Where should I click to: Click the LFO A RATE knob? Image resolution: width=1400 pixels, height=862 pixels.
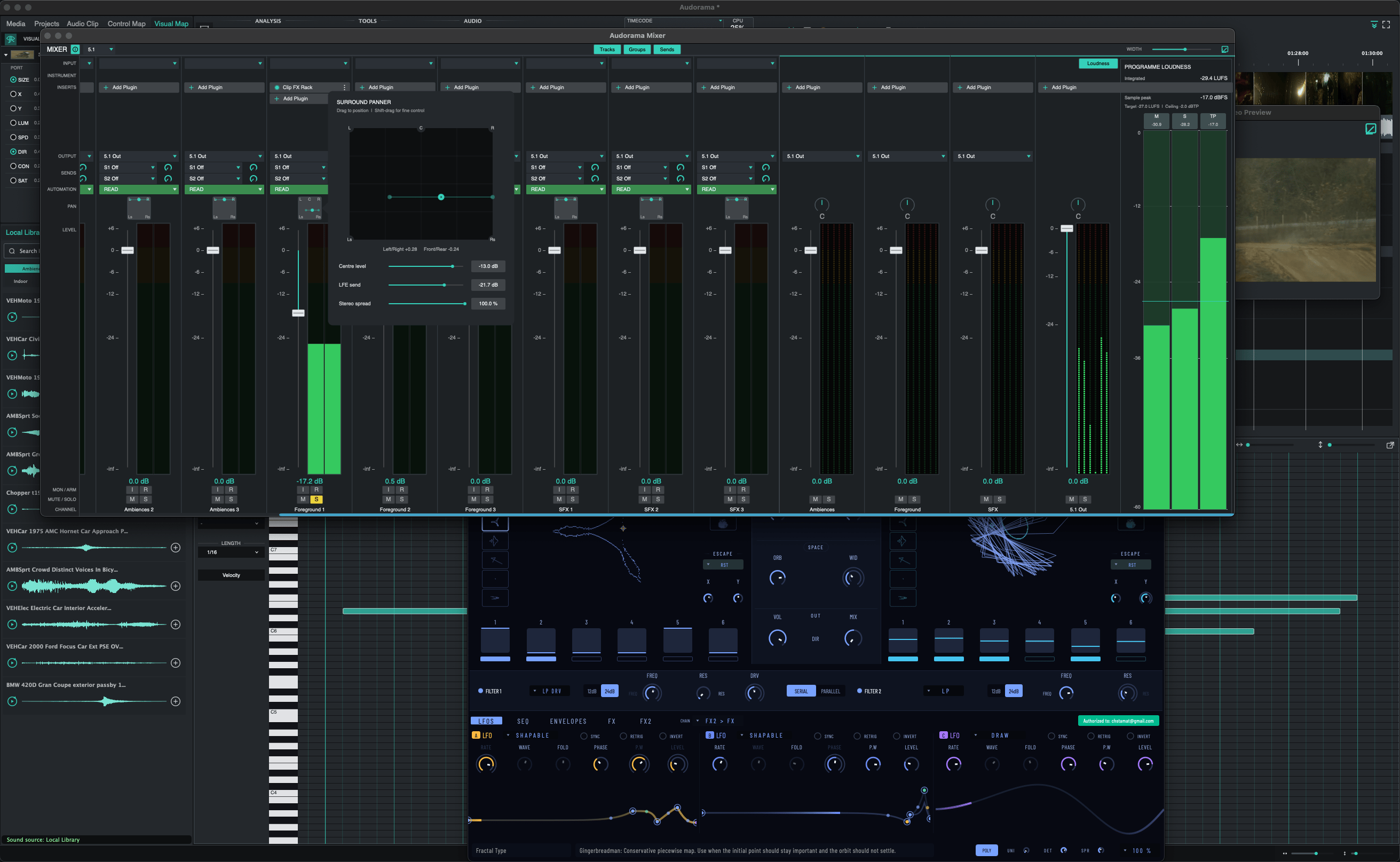486,764
